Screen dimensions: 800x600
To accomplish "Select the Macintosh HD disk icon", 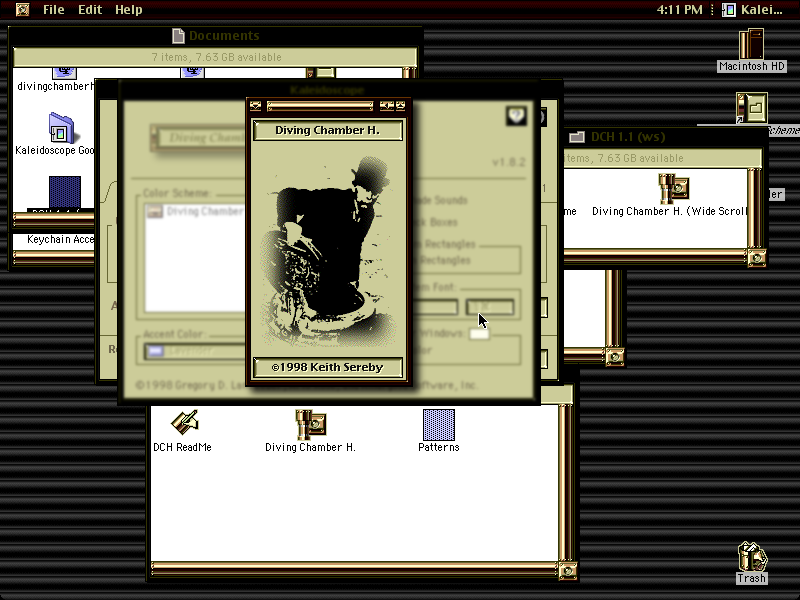I will pos(751,44).
